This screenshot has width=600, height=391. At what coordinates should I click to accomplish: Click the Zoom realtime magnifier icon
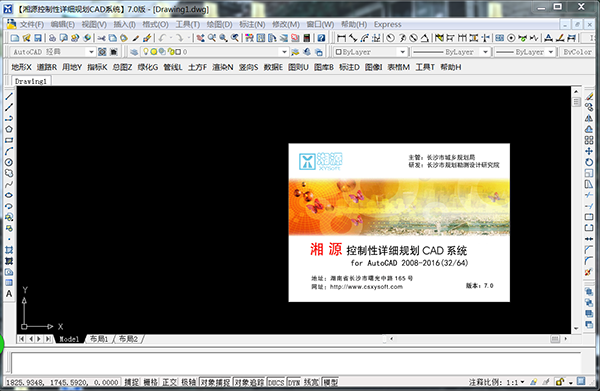coord(212,38)
